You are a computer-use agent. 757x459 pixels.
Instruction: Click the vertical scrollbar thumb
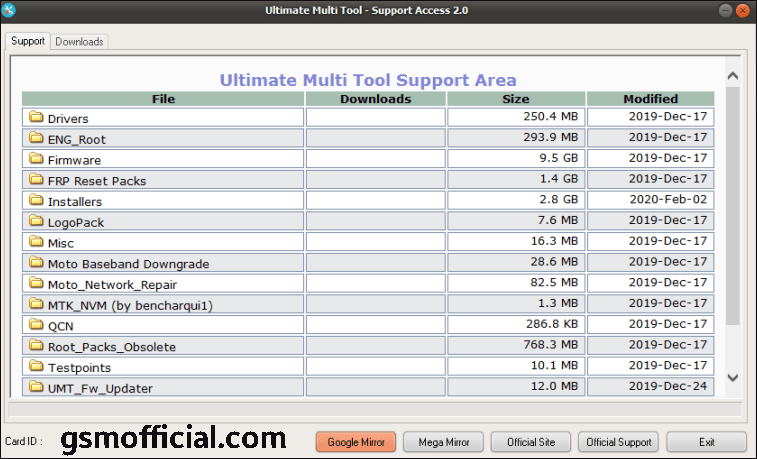733,206
